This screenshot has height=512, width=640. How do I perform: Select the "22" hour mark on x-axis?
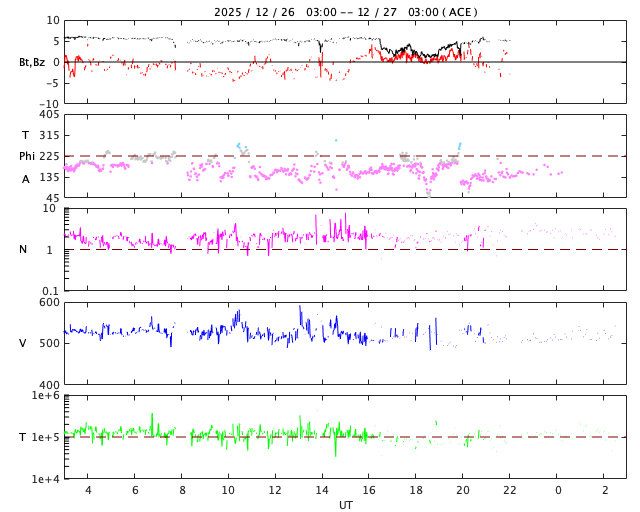[x=510, y=491]
